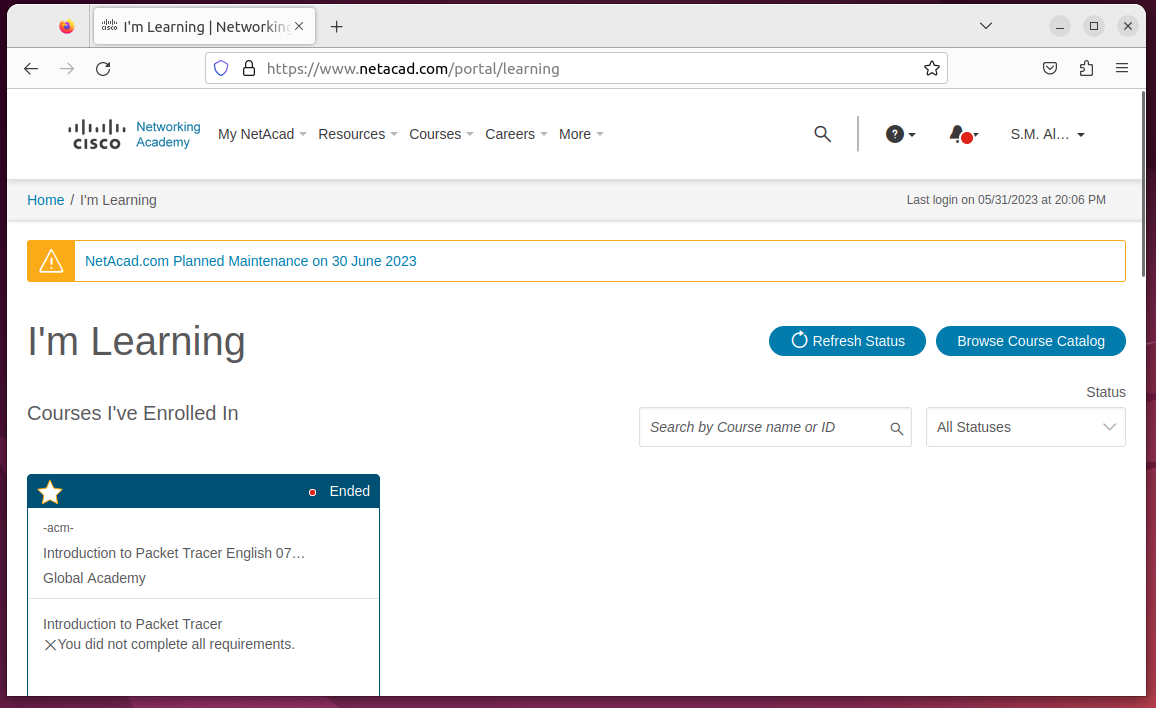Screen dimensions: 1156x708
Task: Click the yellow favorite star on course card
Action: (x=50, y=492)
